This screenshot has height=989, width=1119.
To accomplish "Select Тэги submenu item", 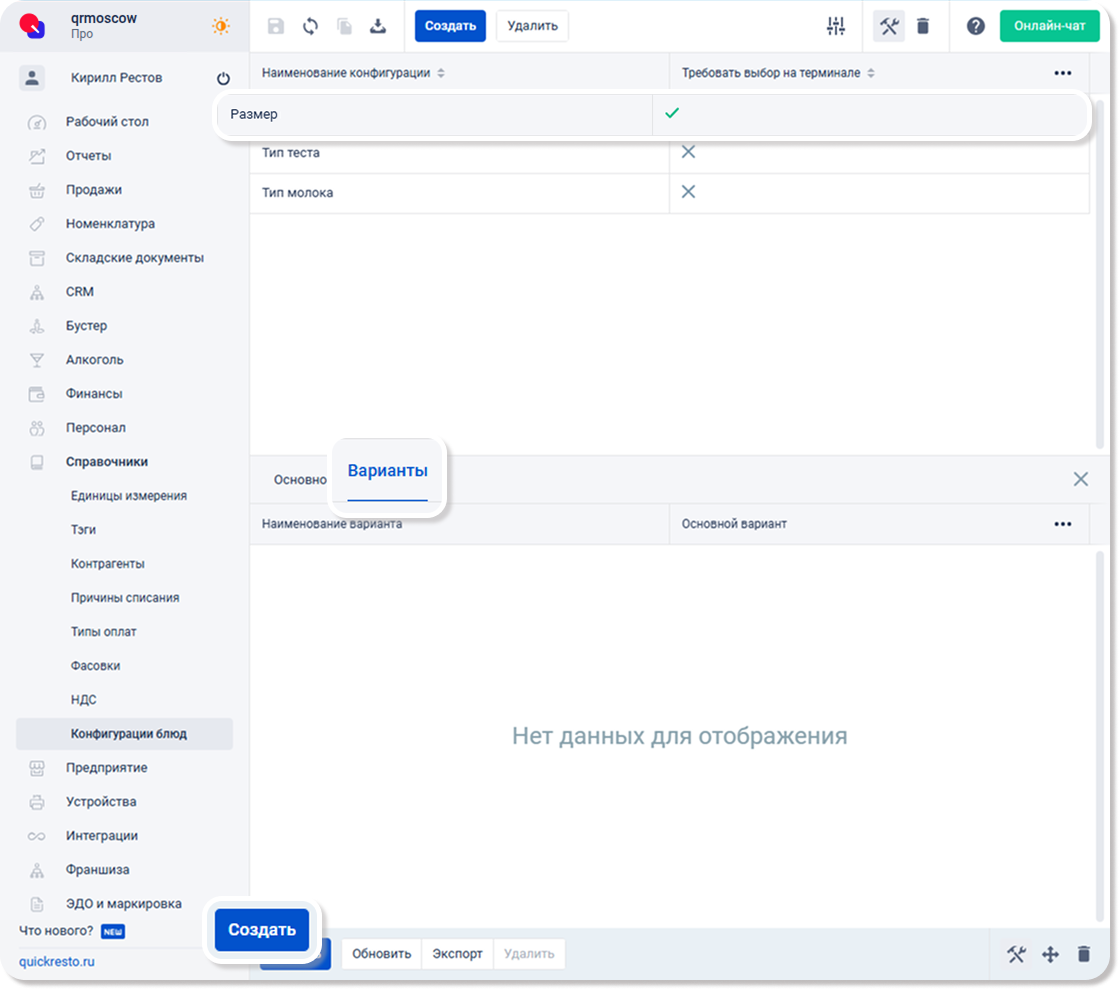I will click(83, 529).
